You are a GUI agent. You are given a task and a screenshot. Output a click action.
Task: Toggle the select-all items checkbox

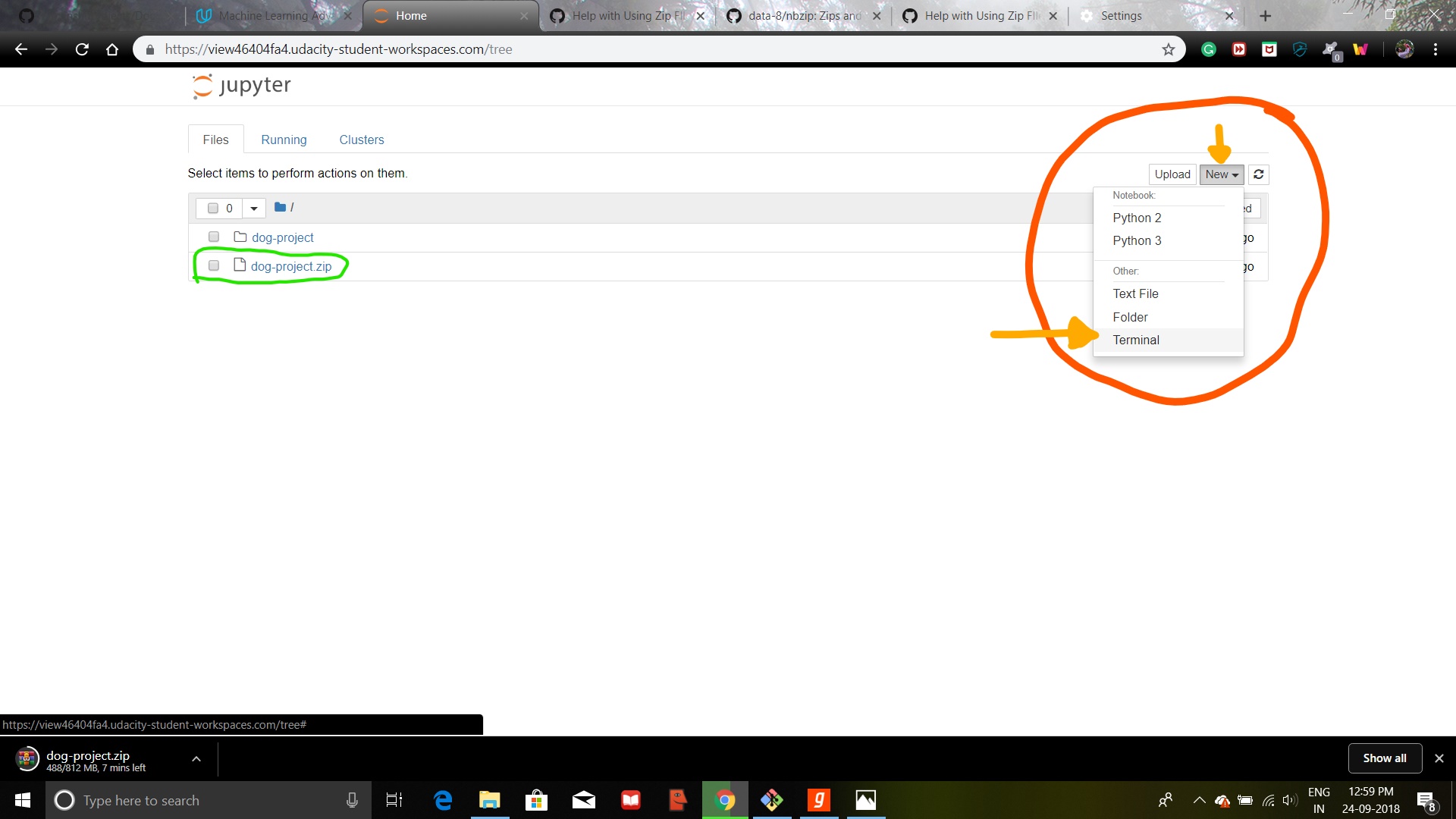pos(213,209)
